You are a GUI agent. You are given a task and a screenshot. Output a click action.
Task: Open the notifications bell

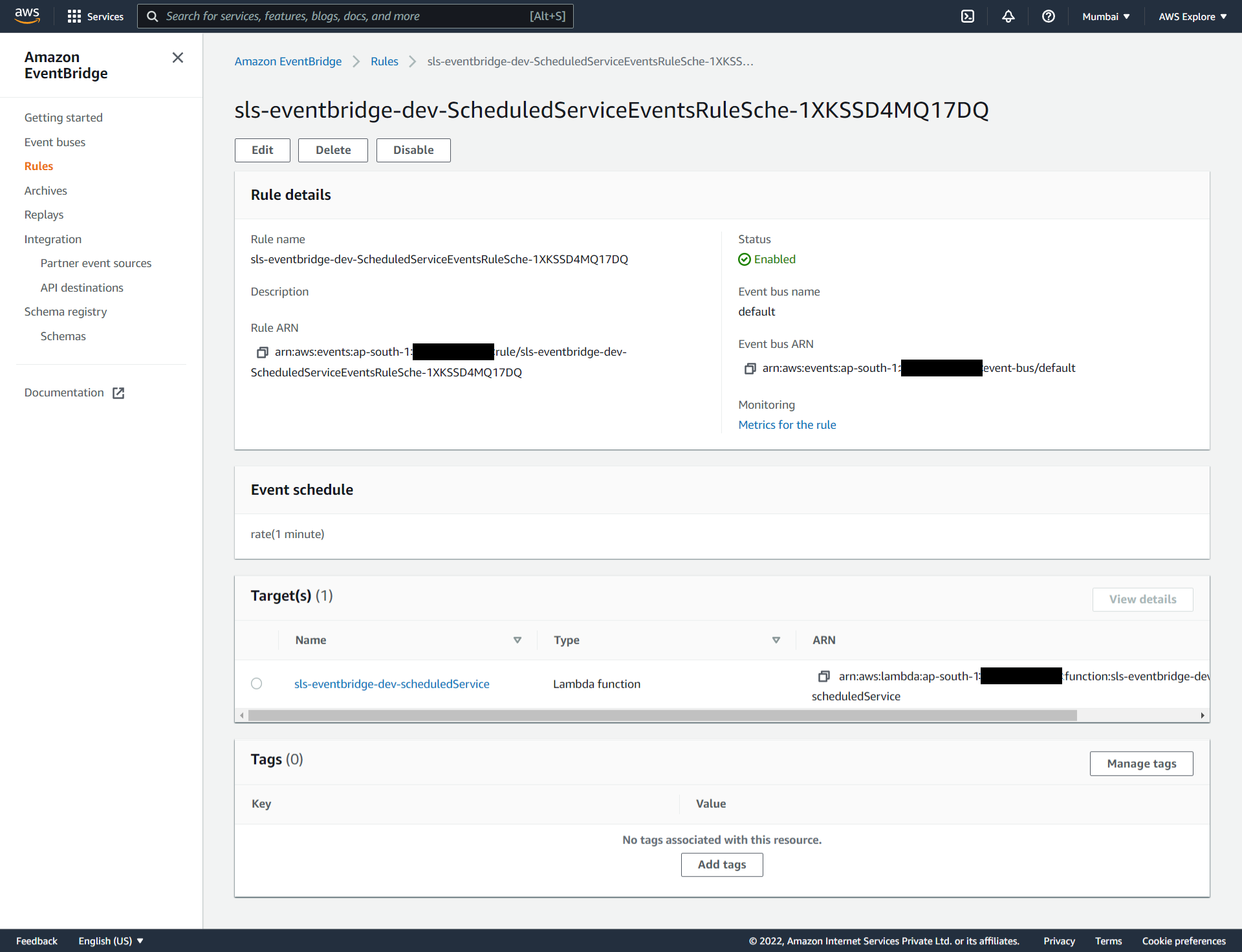click(1008, 16)
